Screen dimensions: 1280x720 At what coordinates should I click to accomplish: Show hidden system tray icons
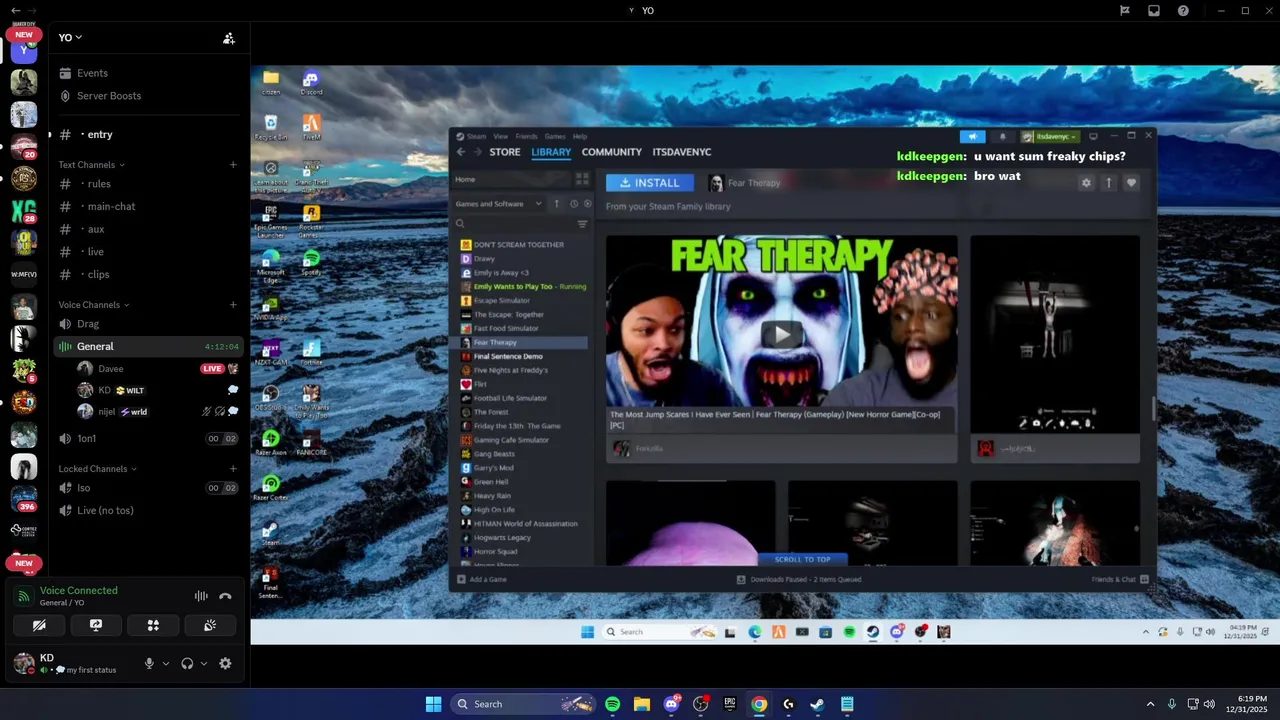click(x=1150, y=704)
